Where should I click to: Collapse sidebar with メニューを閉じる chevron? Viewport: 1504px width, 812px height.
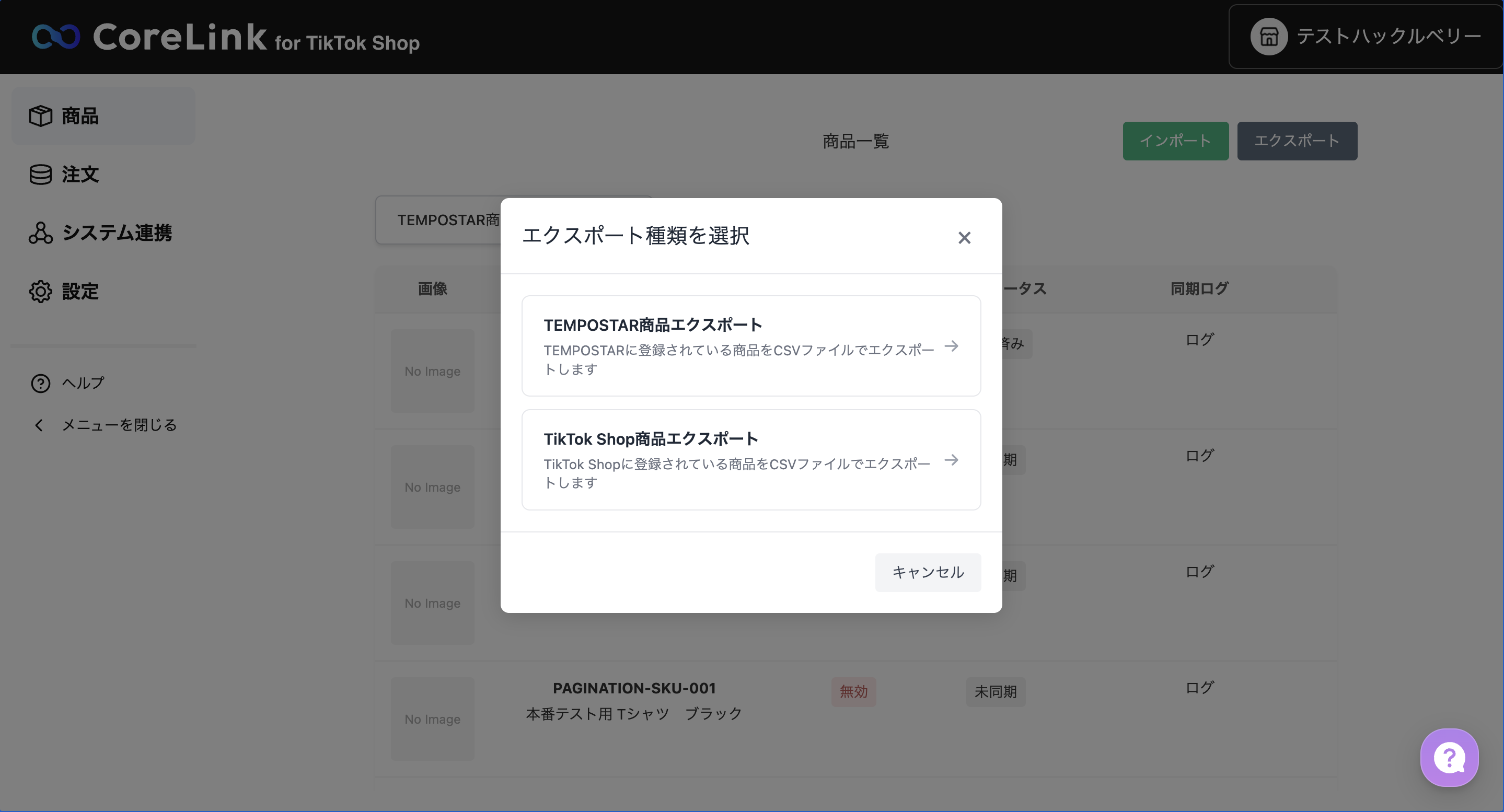(x=39, y=425)
